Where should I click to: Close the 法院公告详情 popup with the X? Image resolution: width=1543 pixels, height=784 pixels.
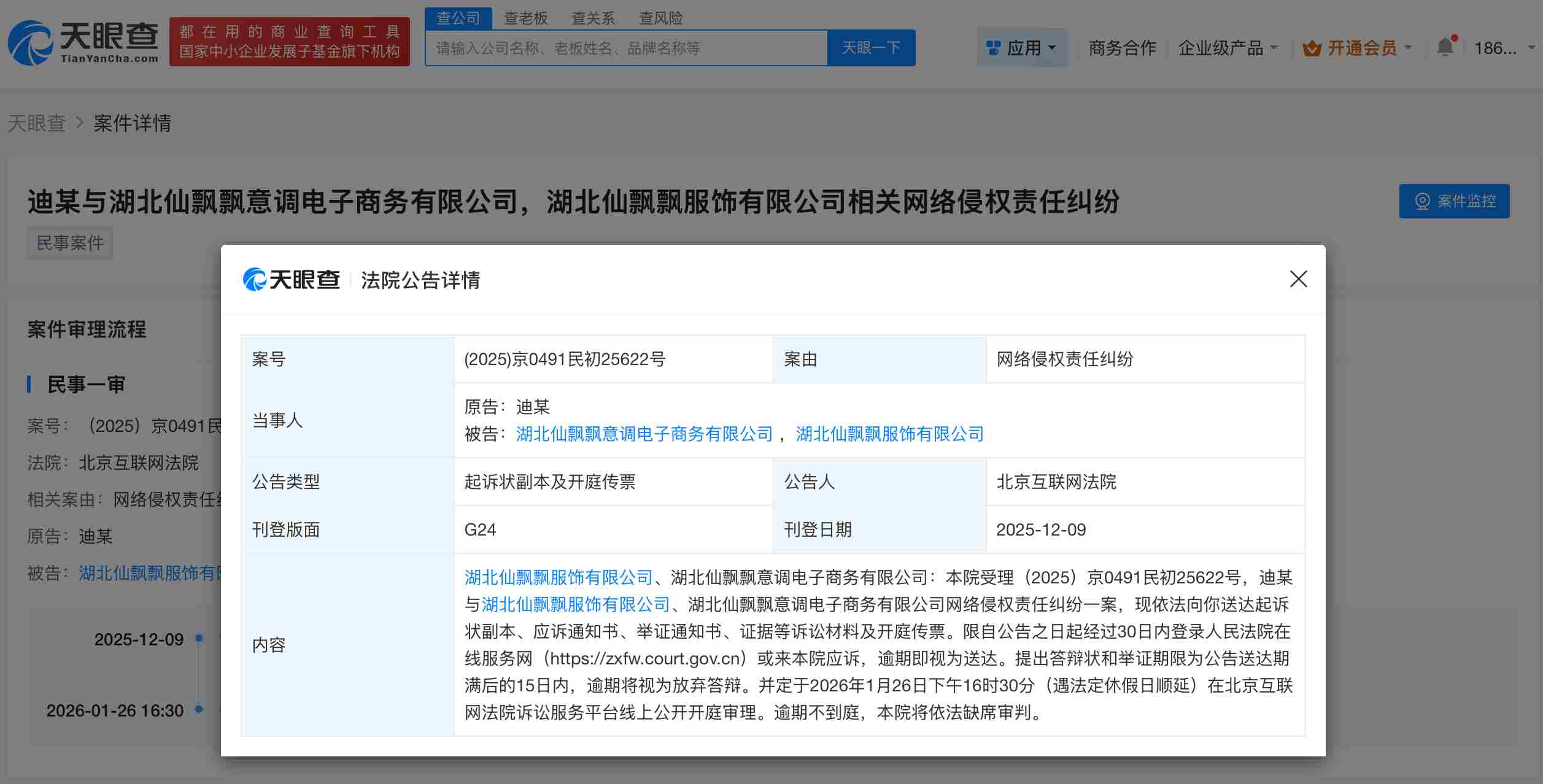tap(1299, 280)
